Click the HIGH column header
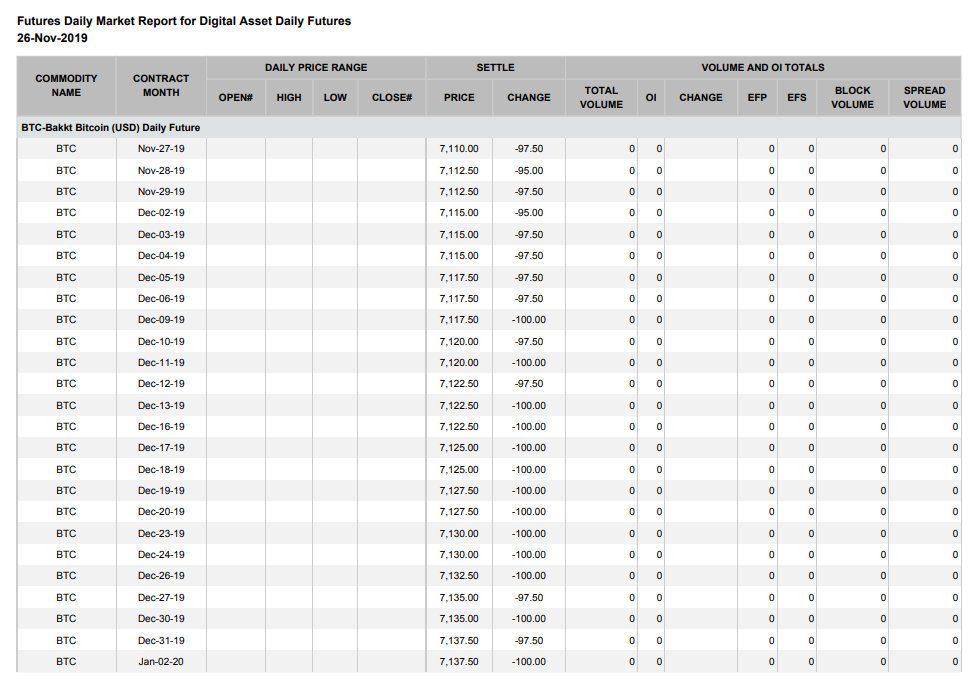 pyautogui.click(x=289, y=97)
